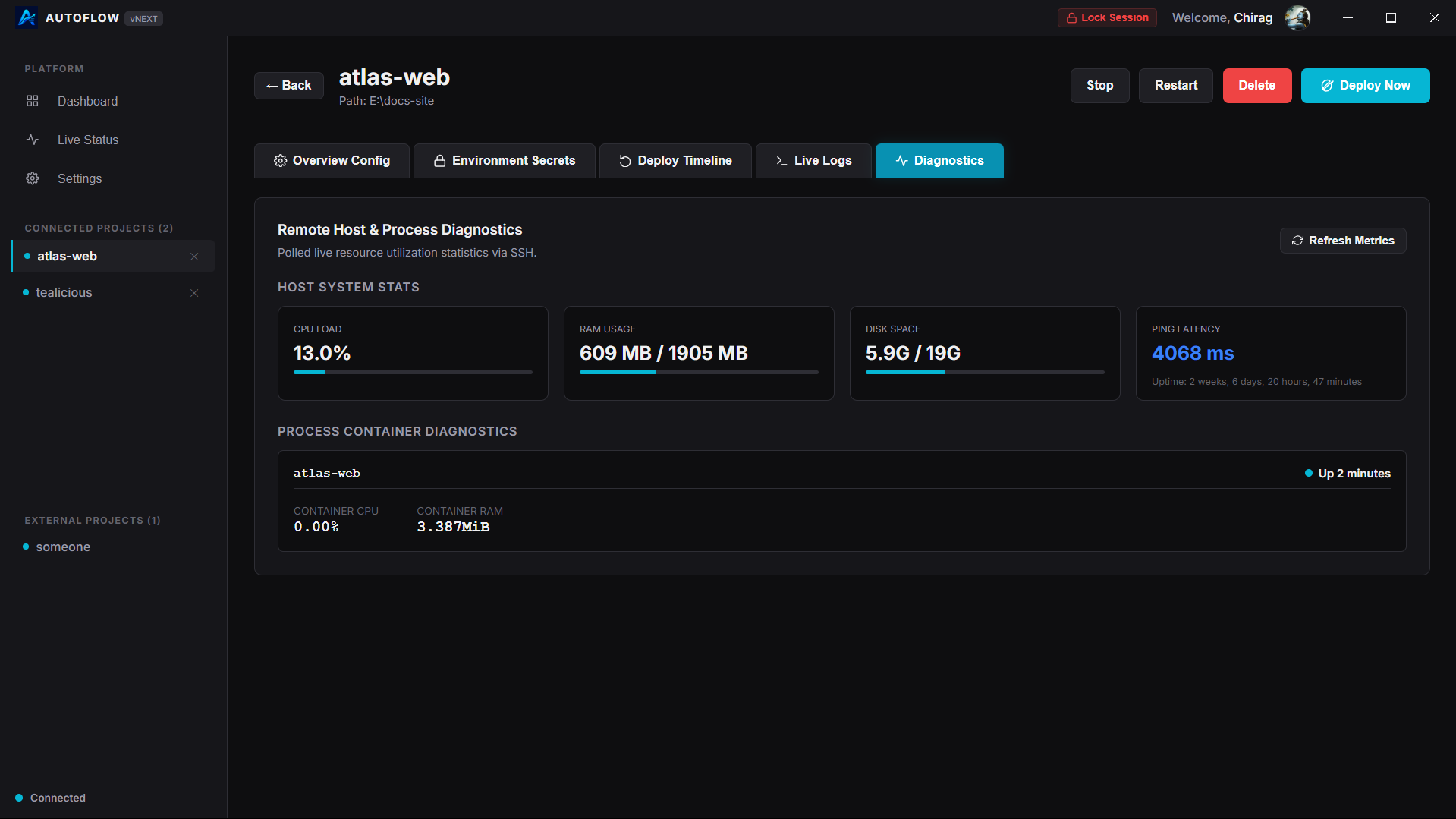Viewport: 1456px width, 819px height.
Task: Click the container name atlas-web
Action: [x=327, y=473]
